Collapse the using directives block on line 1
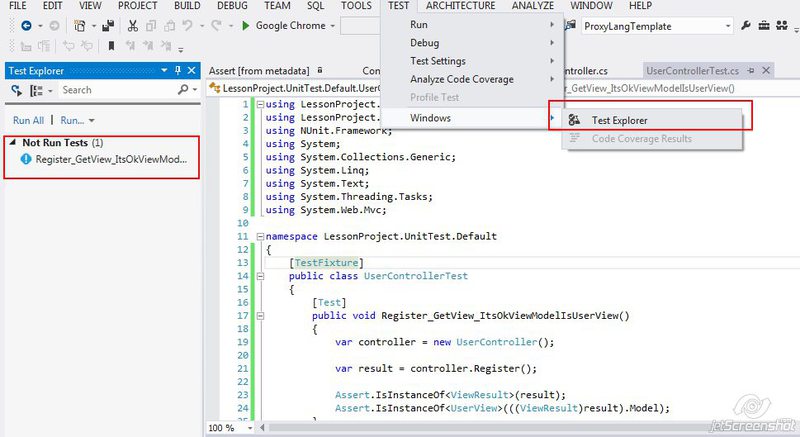800x437 pixels. pyautogui.click(x=260, y=104)
